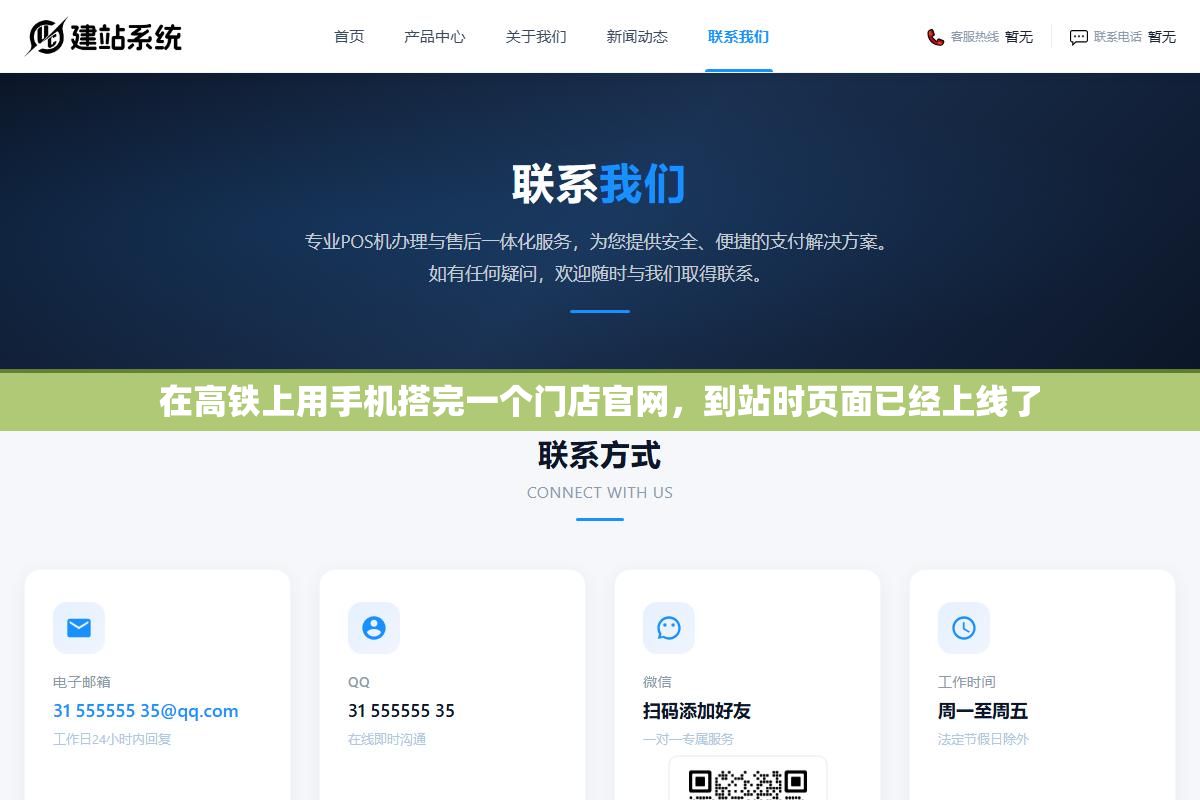
Task: Click the 建站系统 logo icon
Action: click(x=45, y=37)
